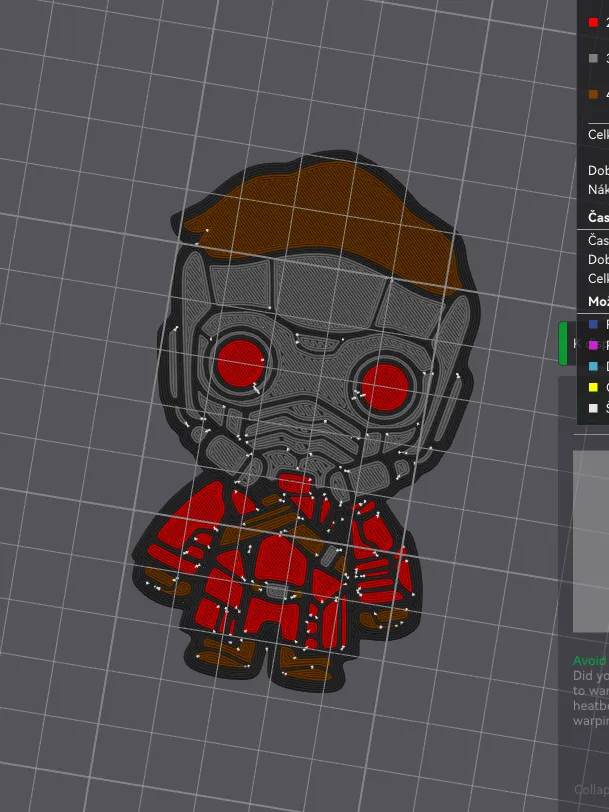Toggle the cyan square display option
The image size is (609, 812).
594,366
